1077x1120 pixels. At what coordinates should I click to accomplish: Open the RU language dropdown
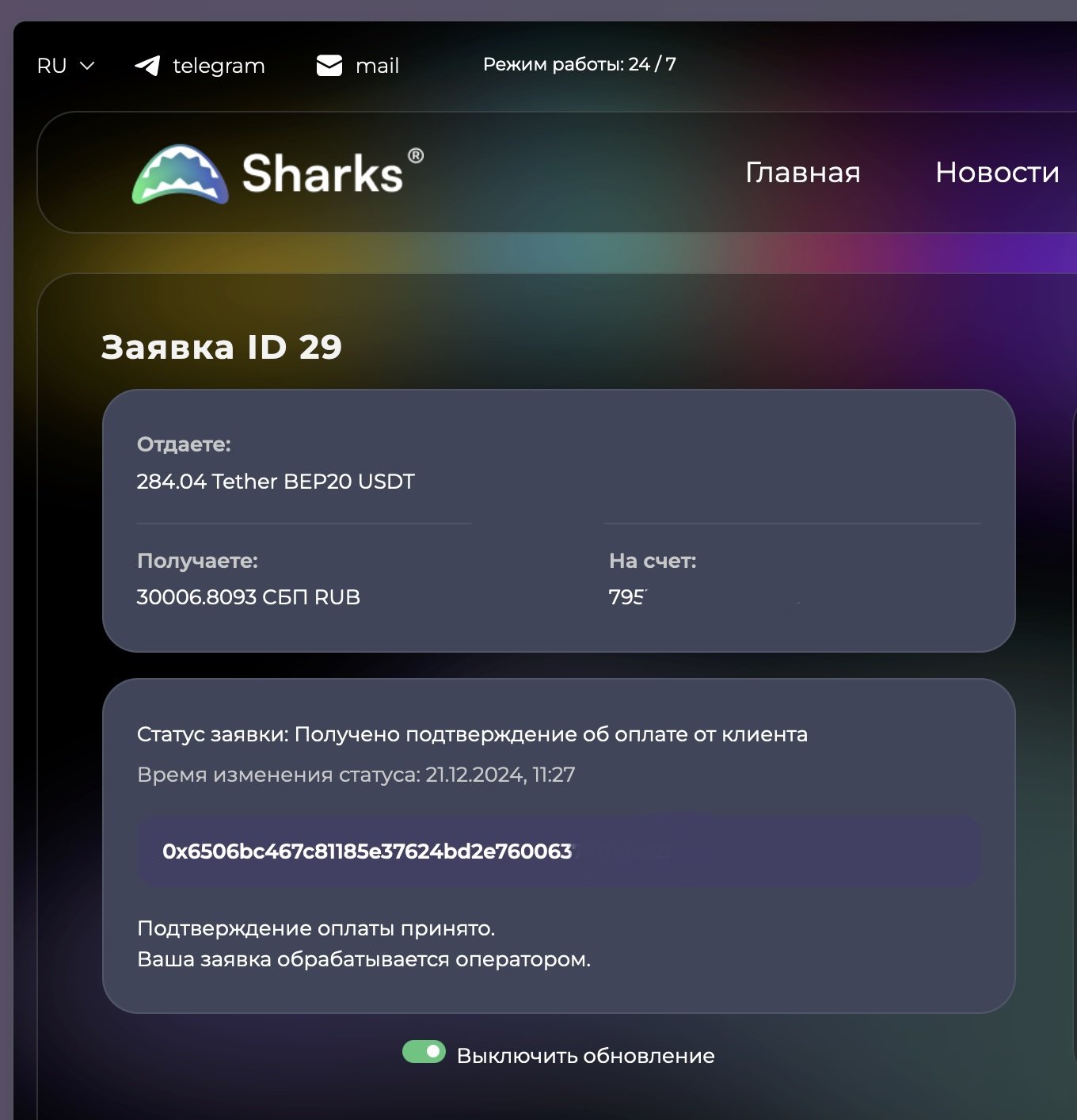[x=66, y=66]
